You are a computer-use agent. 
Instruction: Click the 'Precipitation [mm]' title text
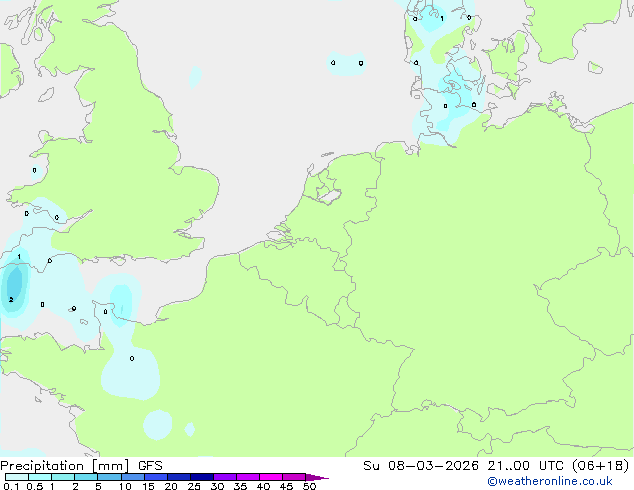click(x=65, y=466)
